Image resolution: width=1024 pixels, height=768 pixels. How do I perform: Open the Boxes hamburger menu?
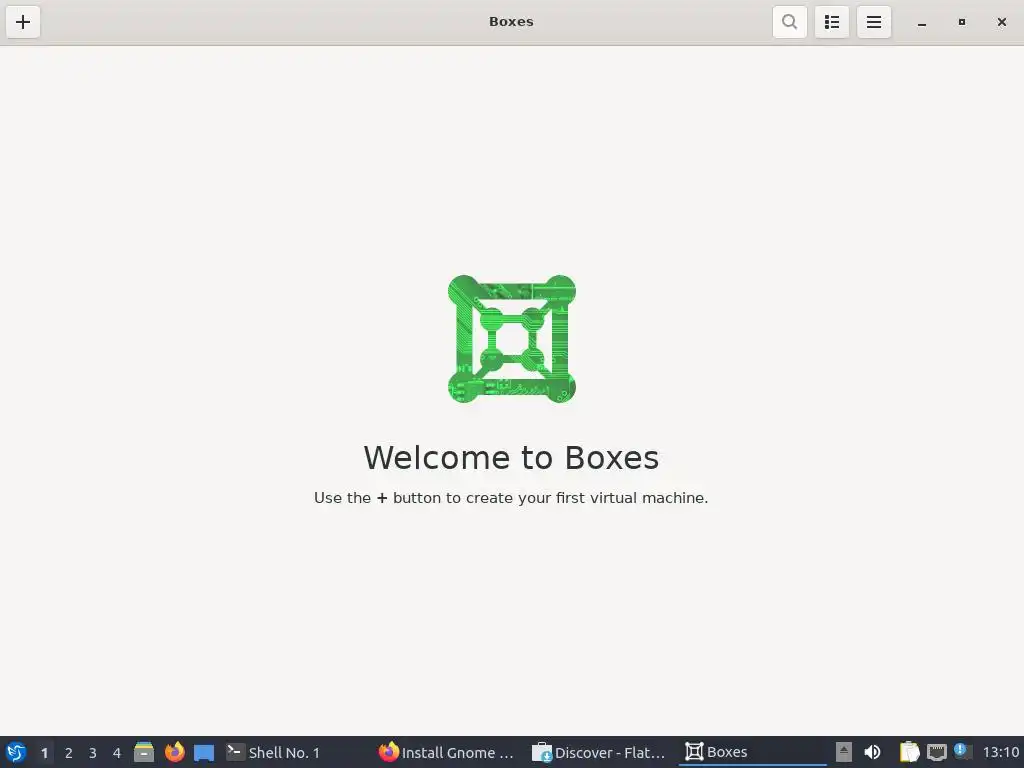[874, 22]
